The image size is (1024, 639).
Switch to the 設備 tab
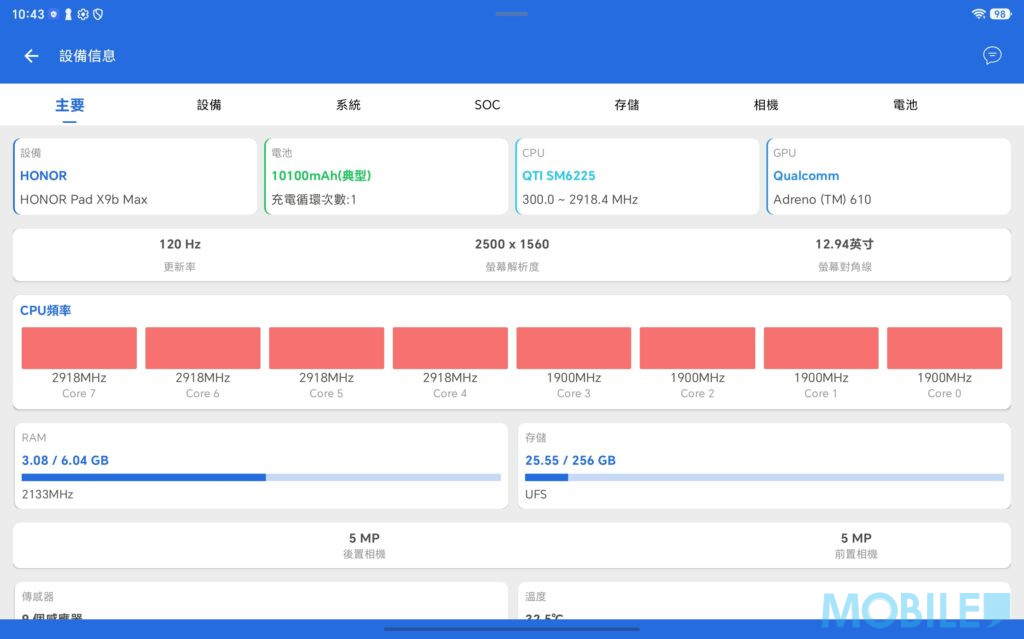[x=209, y=105]
